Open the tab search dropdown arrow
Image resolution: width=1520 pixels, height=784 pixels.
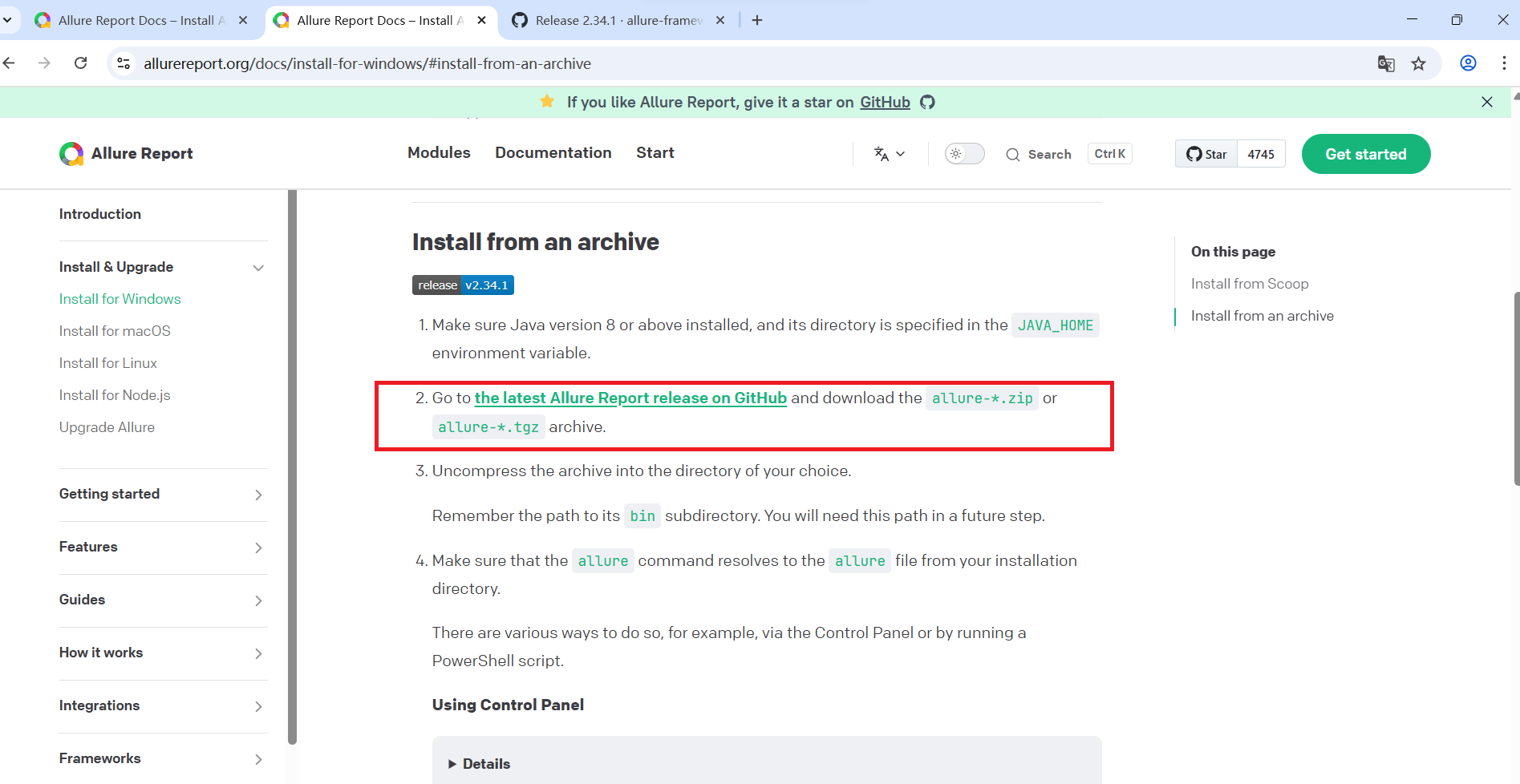pyautogui.click(x=7, y=20)
